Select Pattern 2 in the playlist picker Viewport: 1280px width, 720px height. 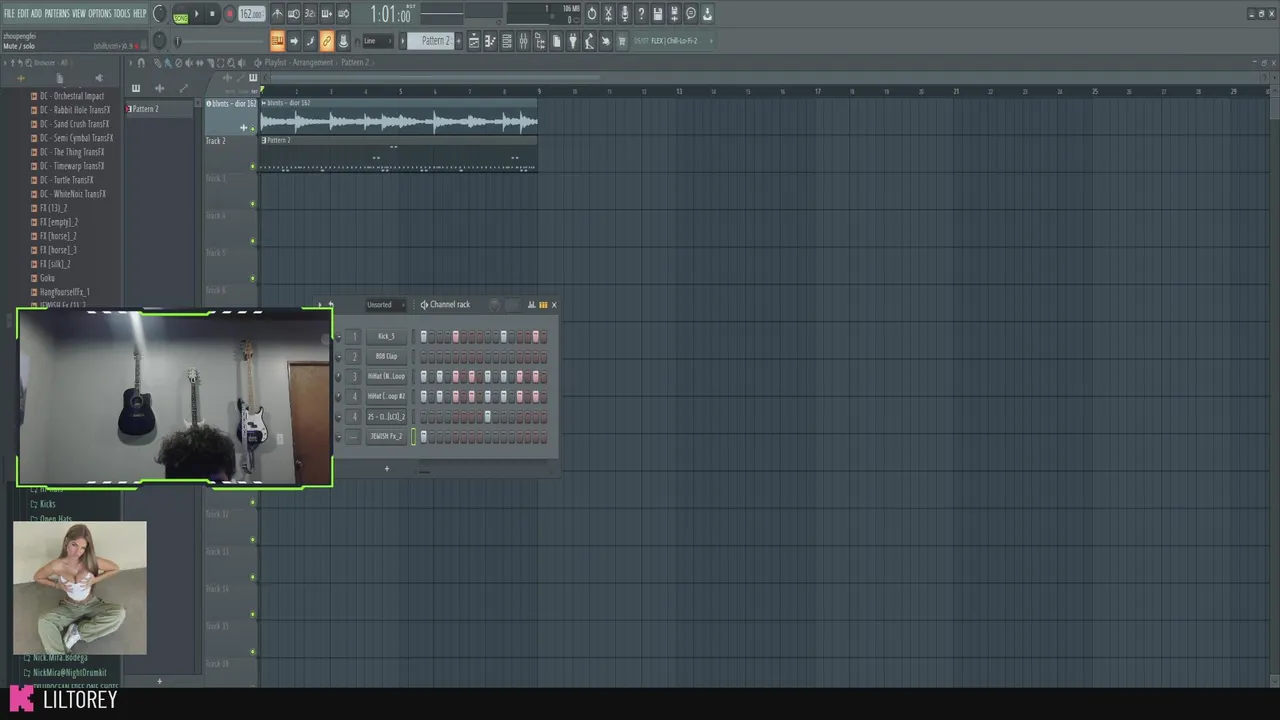tap(159, 108)
